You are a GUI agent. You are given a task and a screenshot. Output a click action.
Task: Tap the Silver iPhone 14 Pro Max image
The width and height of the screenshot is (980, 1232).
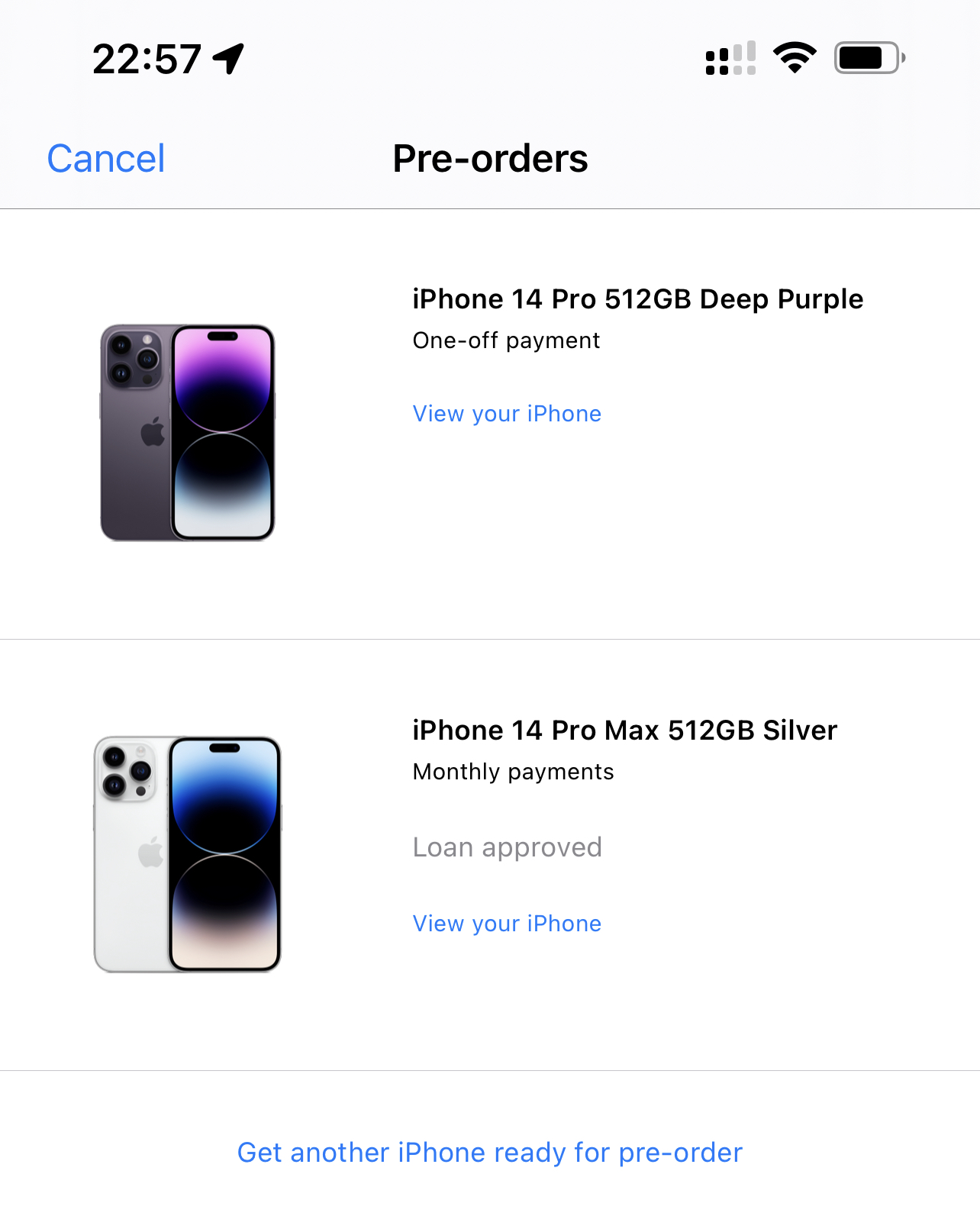[x=188, y=854]
